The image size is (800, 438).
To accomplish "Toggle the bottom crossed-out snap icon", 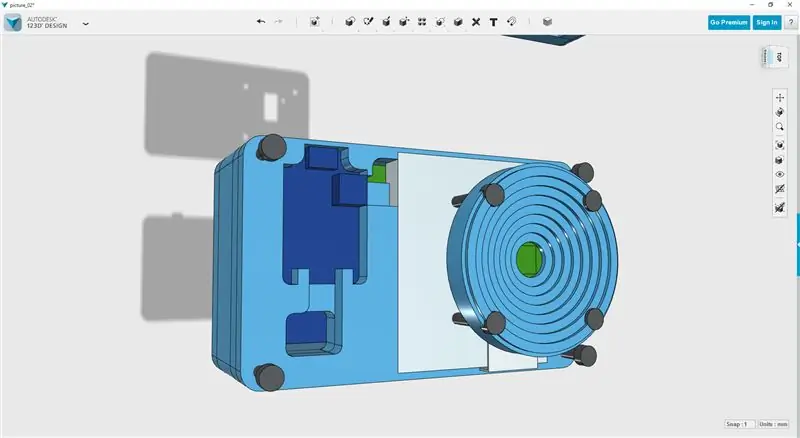I will tap(780, 208).
